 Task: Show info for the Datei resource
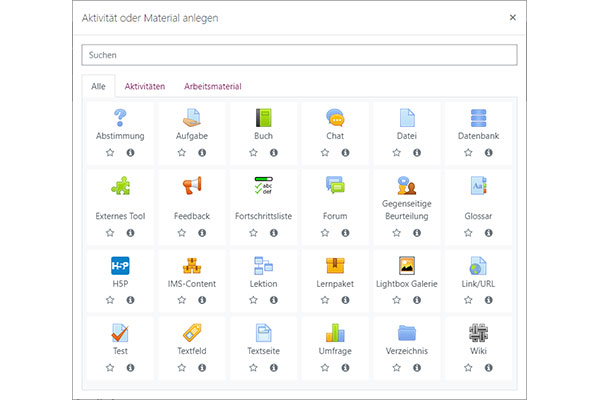417,152
